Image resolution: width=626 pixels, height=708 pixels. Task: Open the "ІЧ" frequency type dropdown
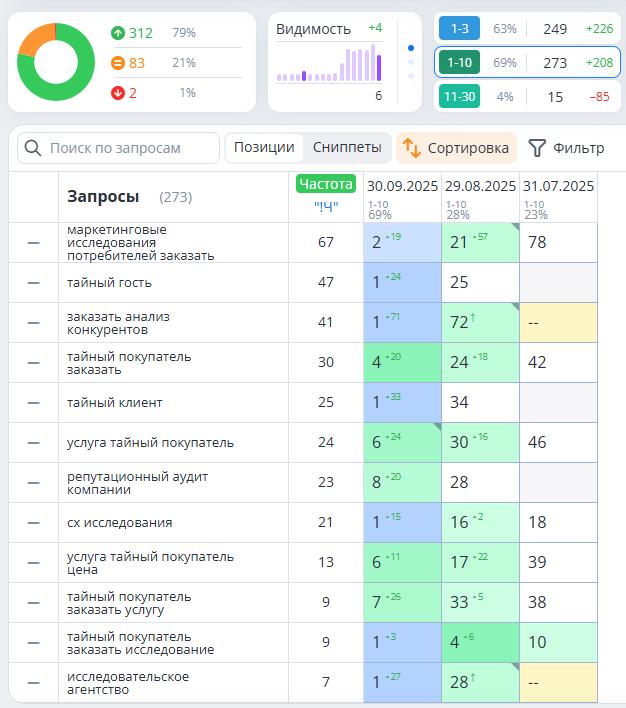coord(325,207)
